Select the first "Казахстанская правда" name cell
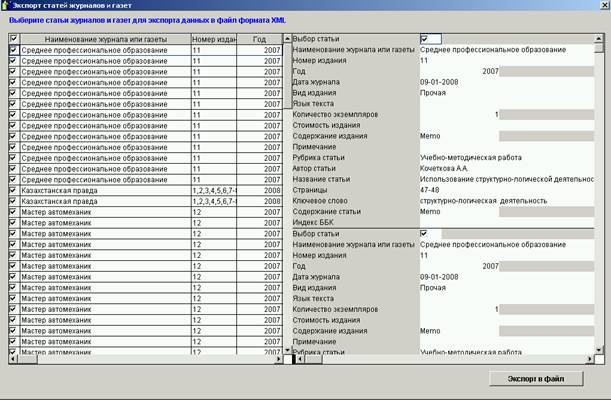 coord(106,190)
